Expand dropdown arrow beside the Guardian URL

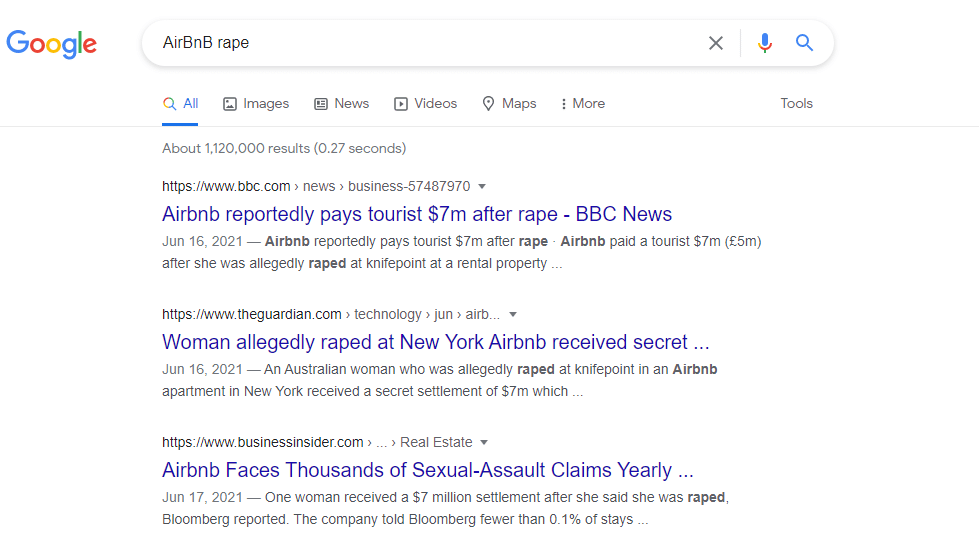[513, 314]
